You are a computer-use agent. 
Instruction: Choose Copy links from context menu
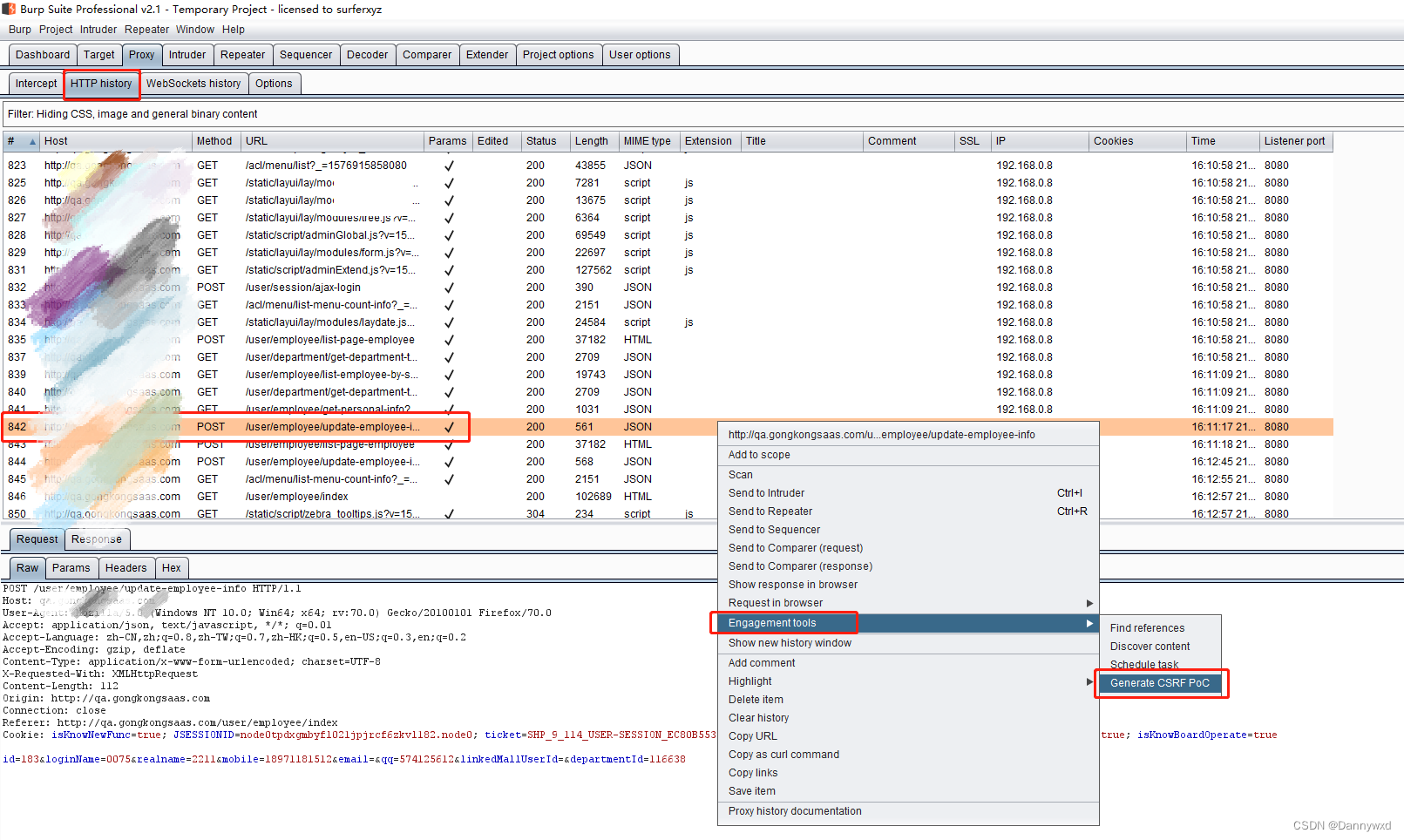pos(908,773)
